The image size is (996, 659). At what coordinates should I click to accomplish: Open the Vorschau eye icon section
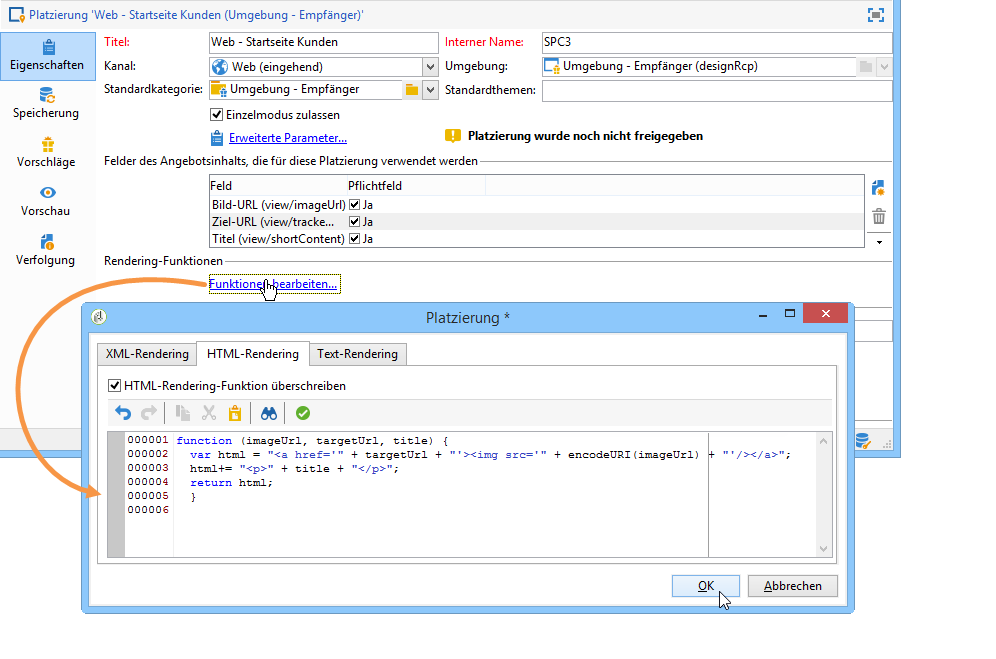pos(46,201)
